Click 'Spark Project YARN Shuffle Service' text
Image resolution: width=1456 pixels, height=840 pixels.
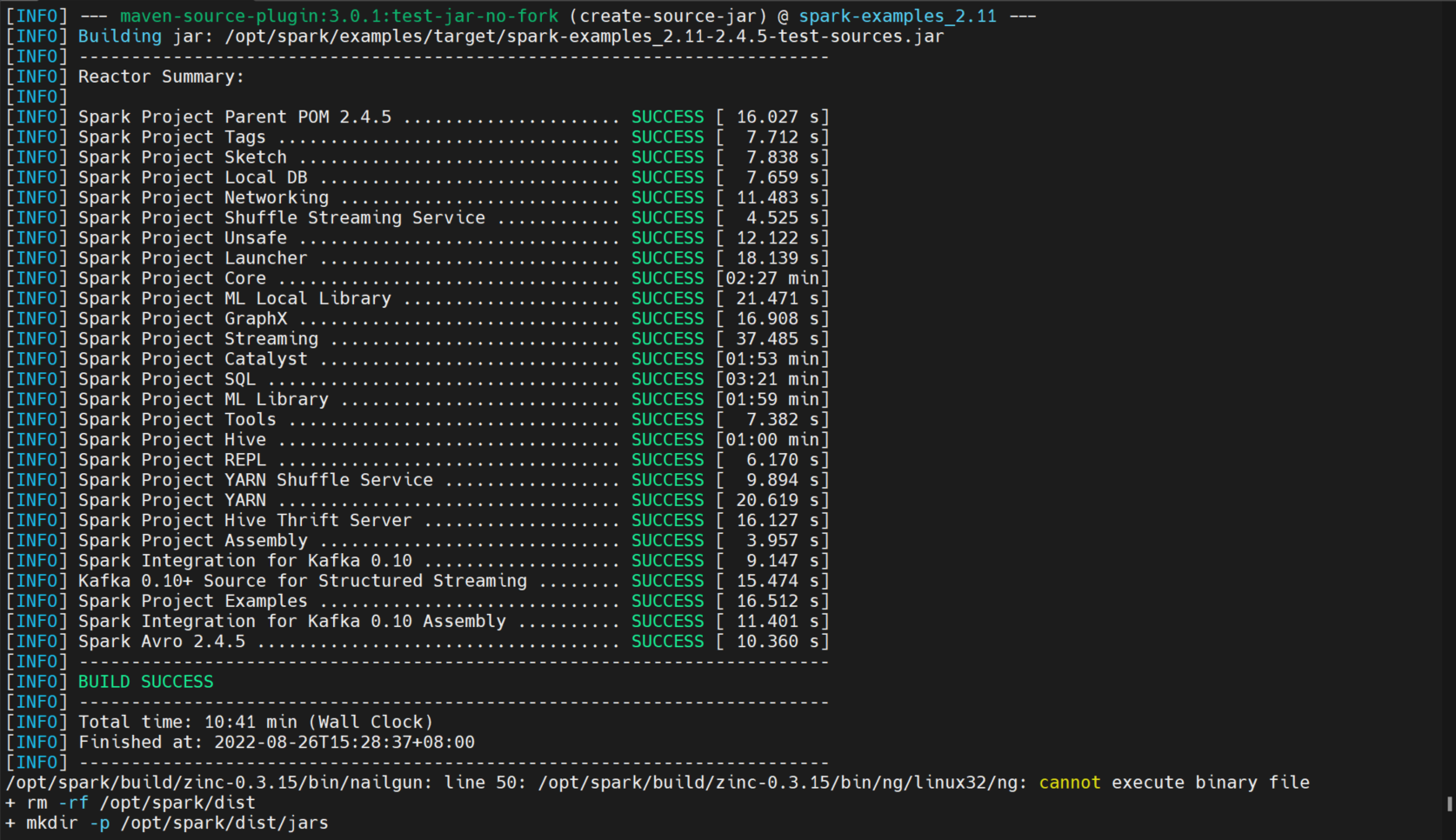pos(256,480)
